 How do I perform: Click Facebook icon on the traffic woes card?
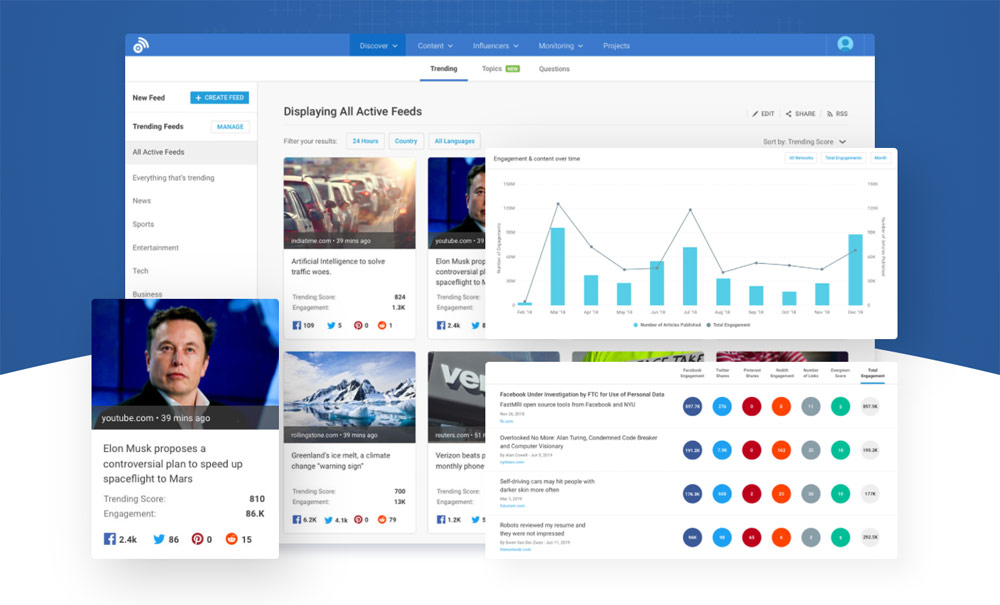tap(297, 325)
